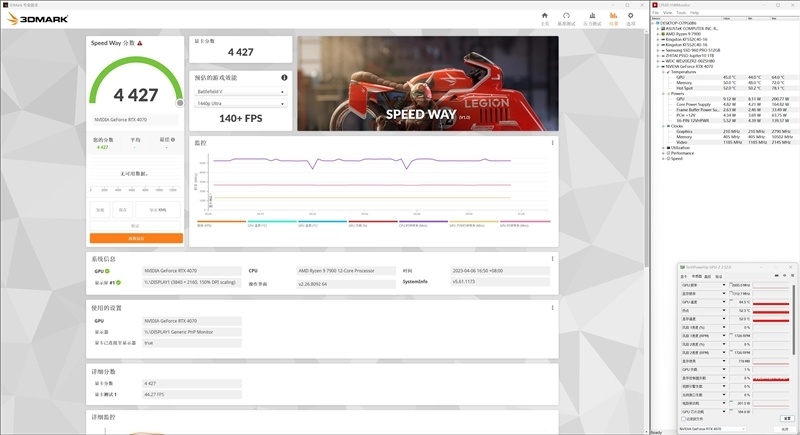Toggle the orange frame rate legend bar
Screen dimensions: 800x435
(221, 221)
